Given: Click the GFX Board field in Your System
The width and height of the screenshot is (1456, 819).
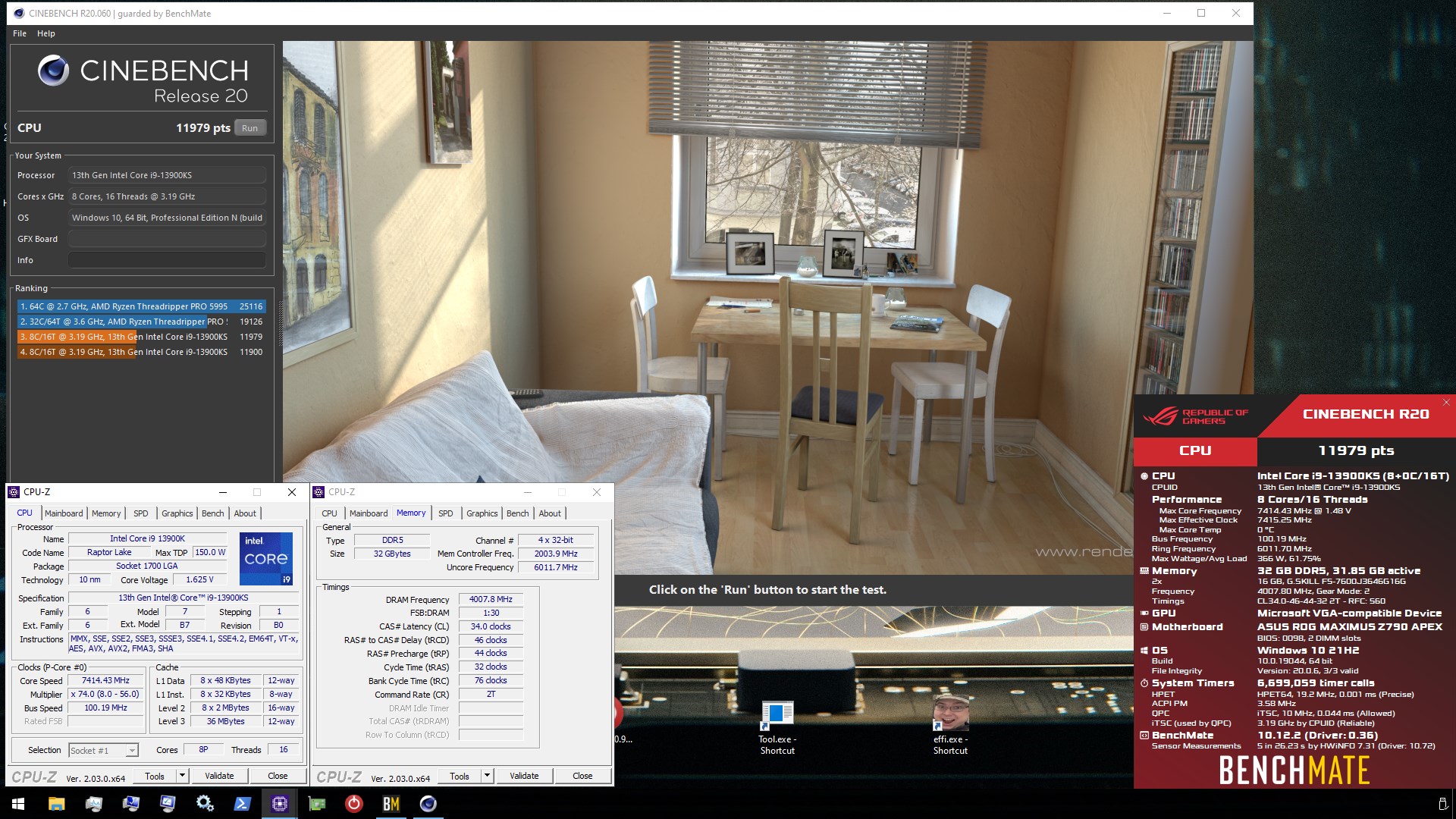Looking at the screenshot, I should coord(167,239).
